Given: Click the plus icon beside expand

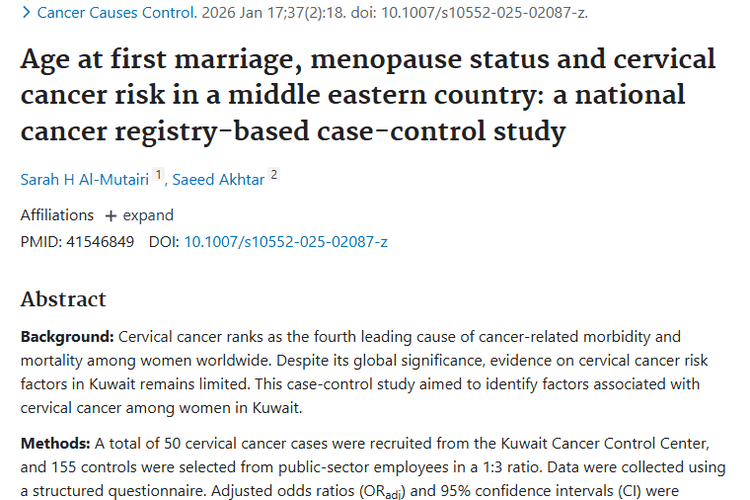Looking at the screenshot, I should pyautogui.click(x=111, y=216).
